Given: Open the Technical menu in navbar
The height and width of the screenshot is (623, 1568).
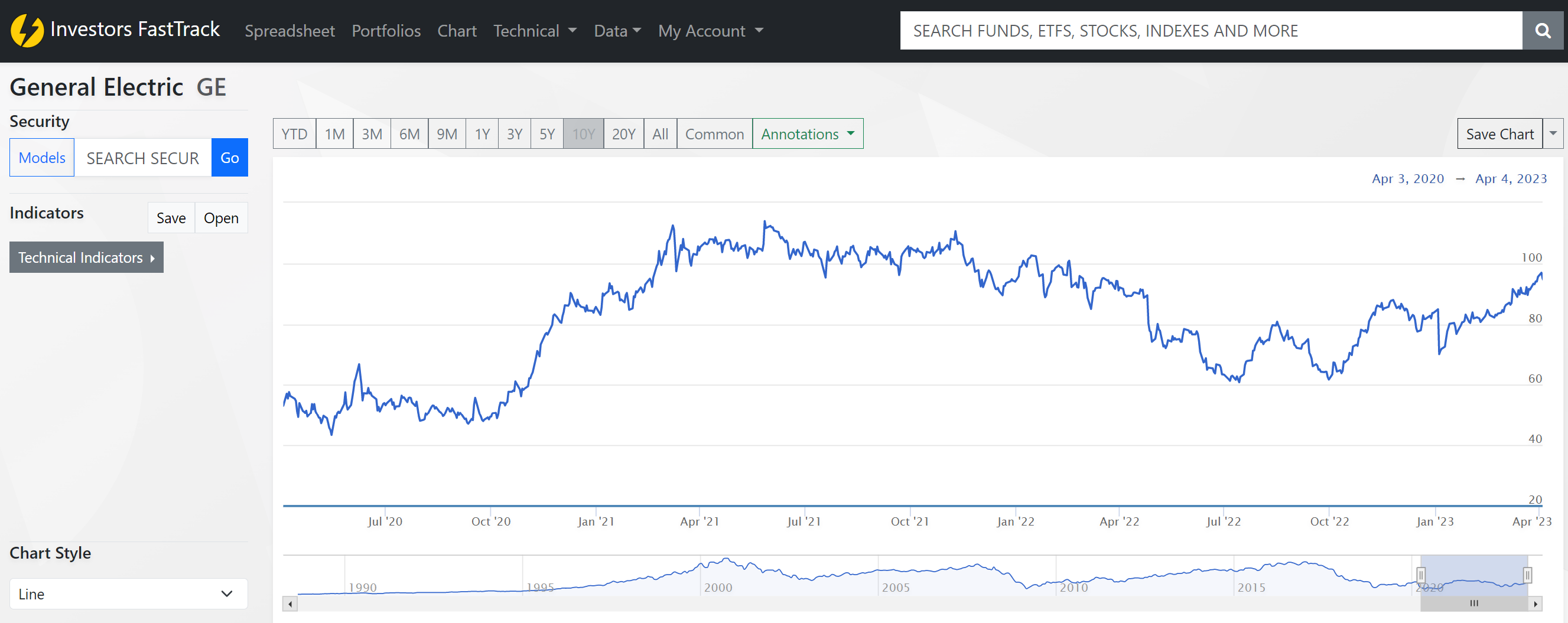Looking at the screenshot, I should [535, 31].
